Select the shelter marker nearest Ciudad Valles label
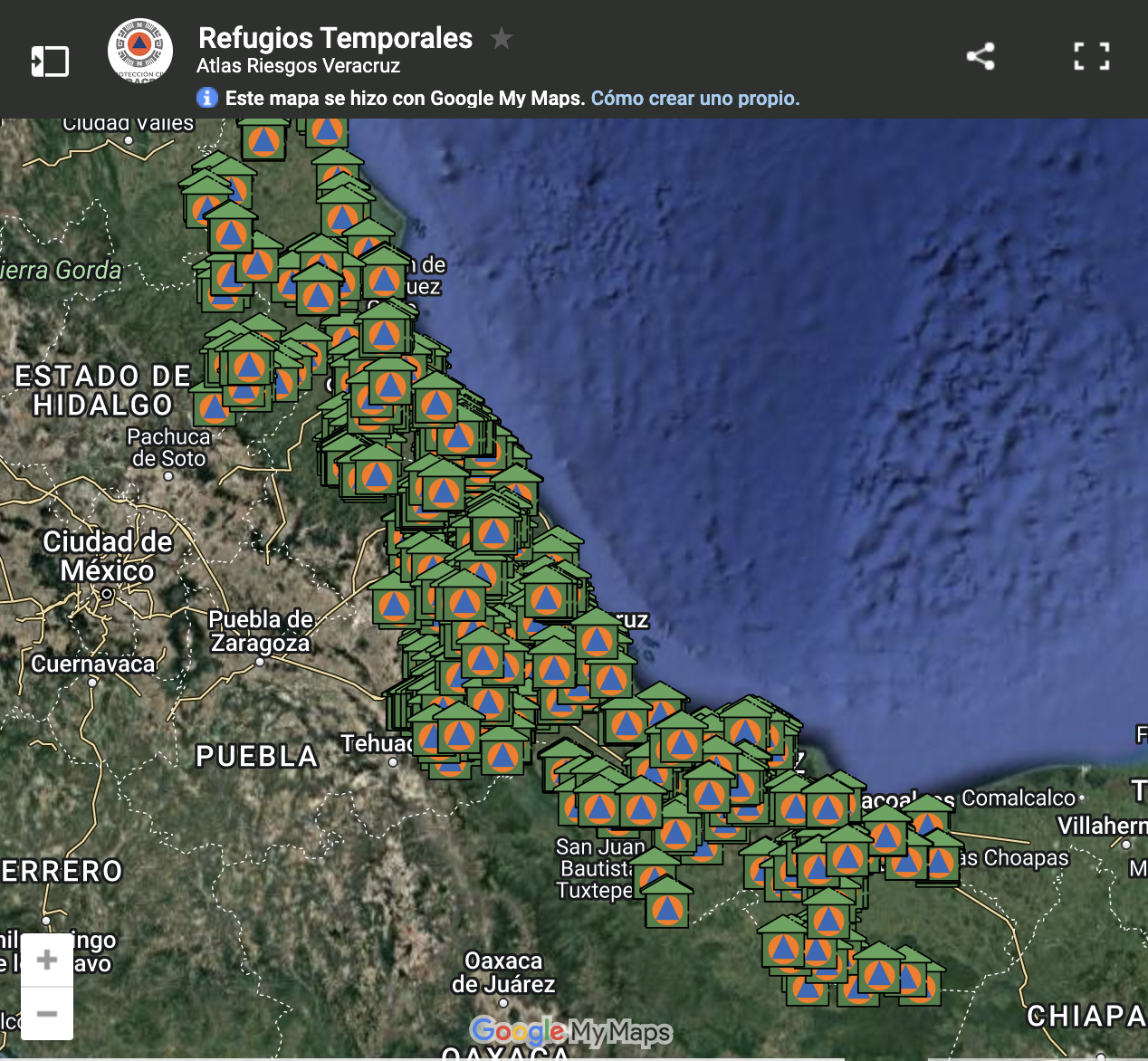This screenshot has width=1148, height=1061. coord(263,139)
